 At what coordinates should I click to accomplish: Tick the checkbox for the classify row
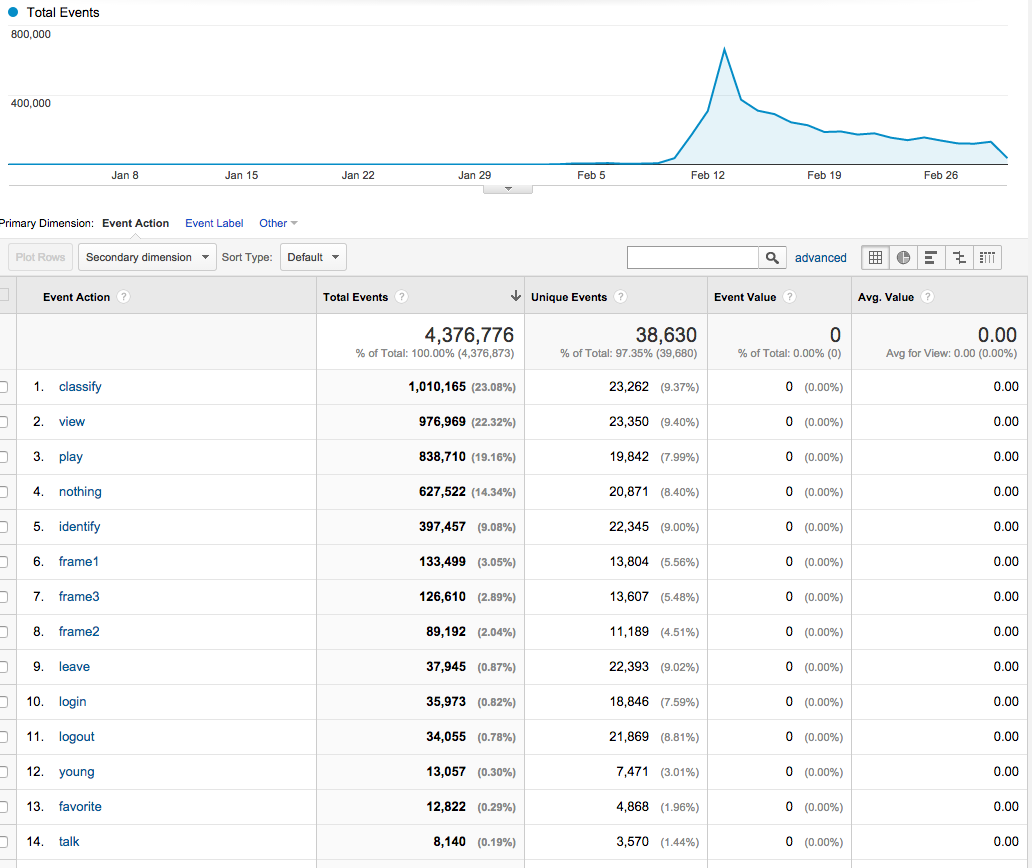[x=3, y=387]
